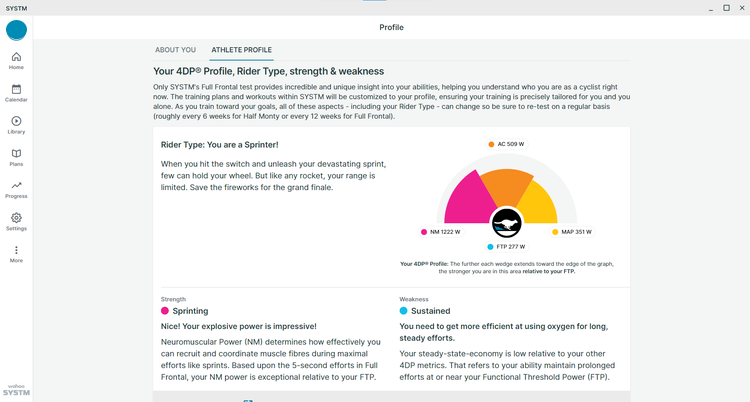
Task: Click the pink Sprinting strength dot
Action: (x=165, y=311)
